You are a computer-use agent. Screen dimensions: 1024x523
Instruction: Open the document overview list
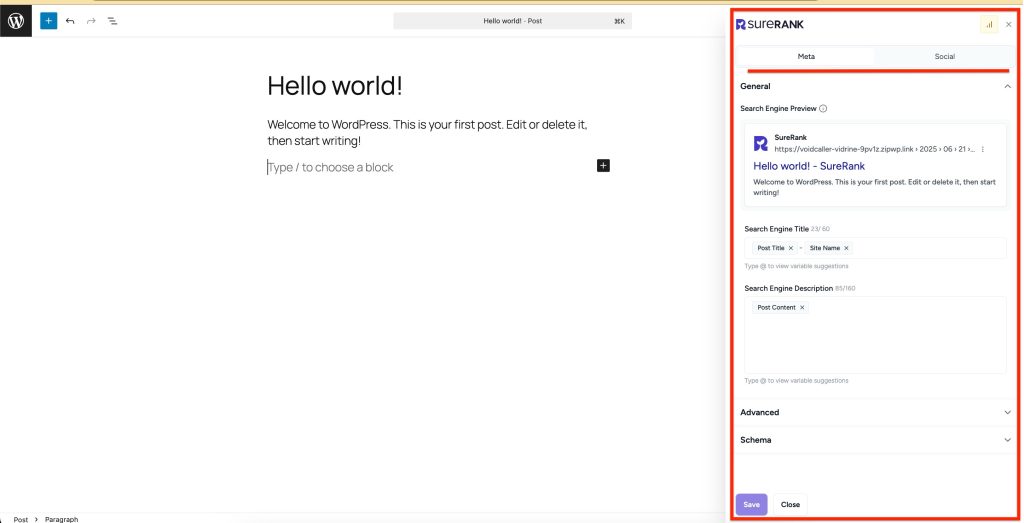[x=112, y=21]
